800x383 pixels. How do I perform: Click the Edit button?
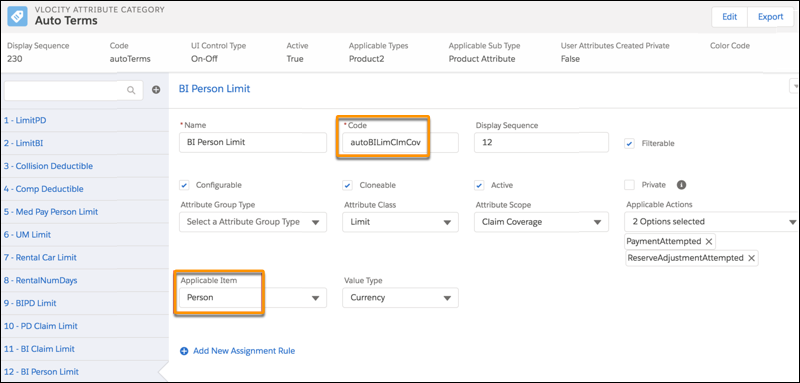point(730,17)
